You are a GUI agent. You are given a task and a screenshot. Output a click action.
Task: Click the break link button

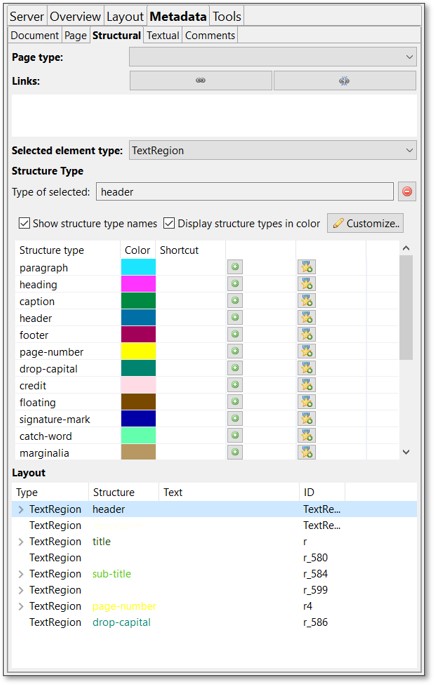tap(345, 81)
